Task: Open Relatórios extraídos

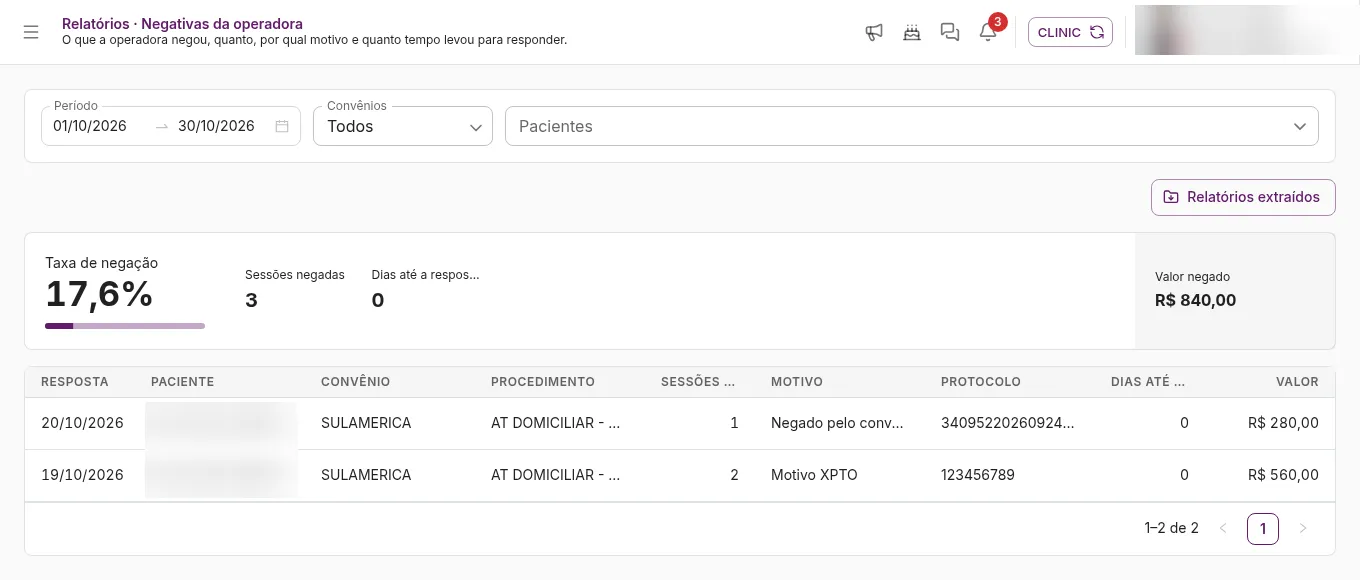Action: (1243, 197)
